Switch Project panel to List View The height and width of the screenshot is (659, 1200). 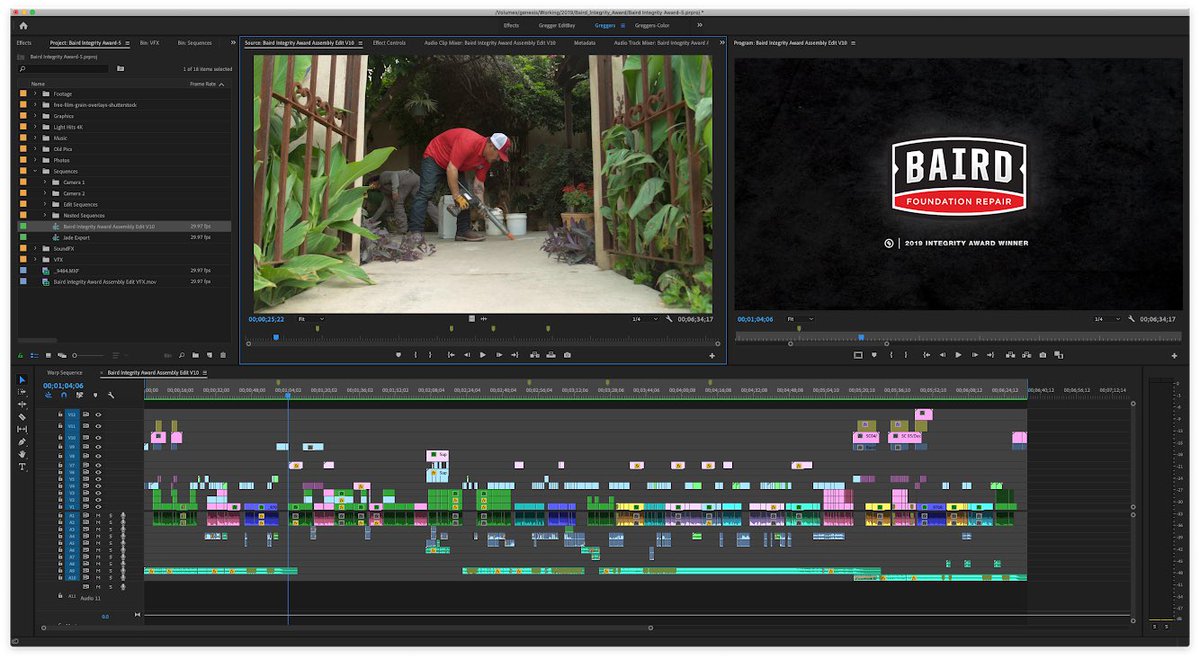34,355
